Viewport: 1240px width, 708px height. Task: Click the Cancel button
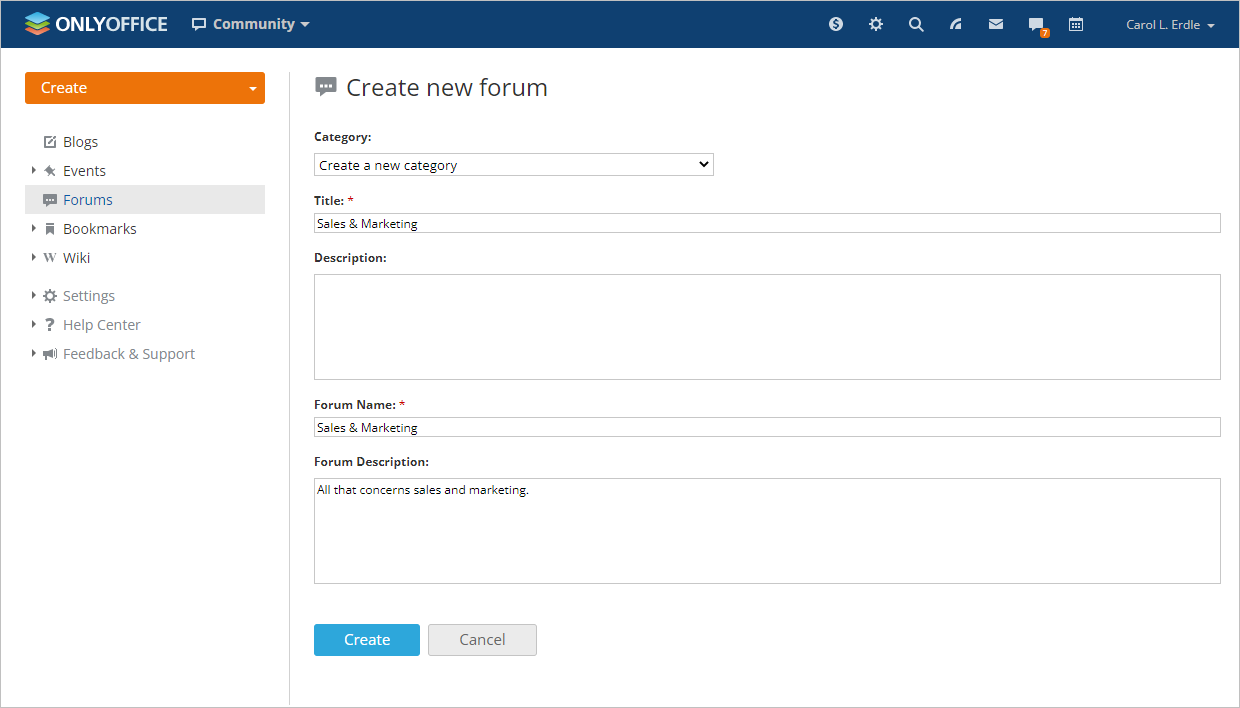(x=482, y=640)
